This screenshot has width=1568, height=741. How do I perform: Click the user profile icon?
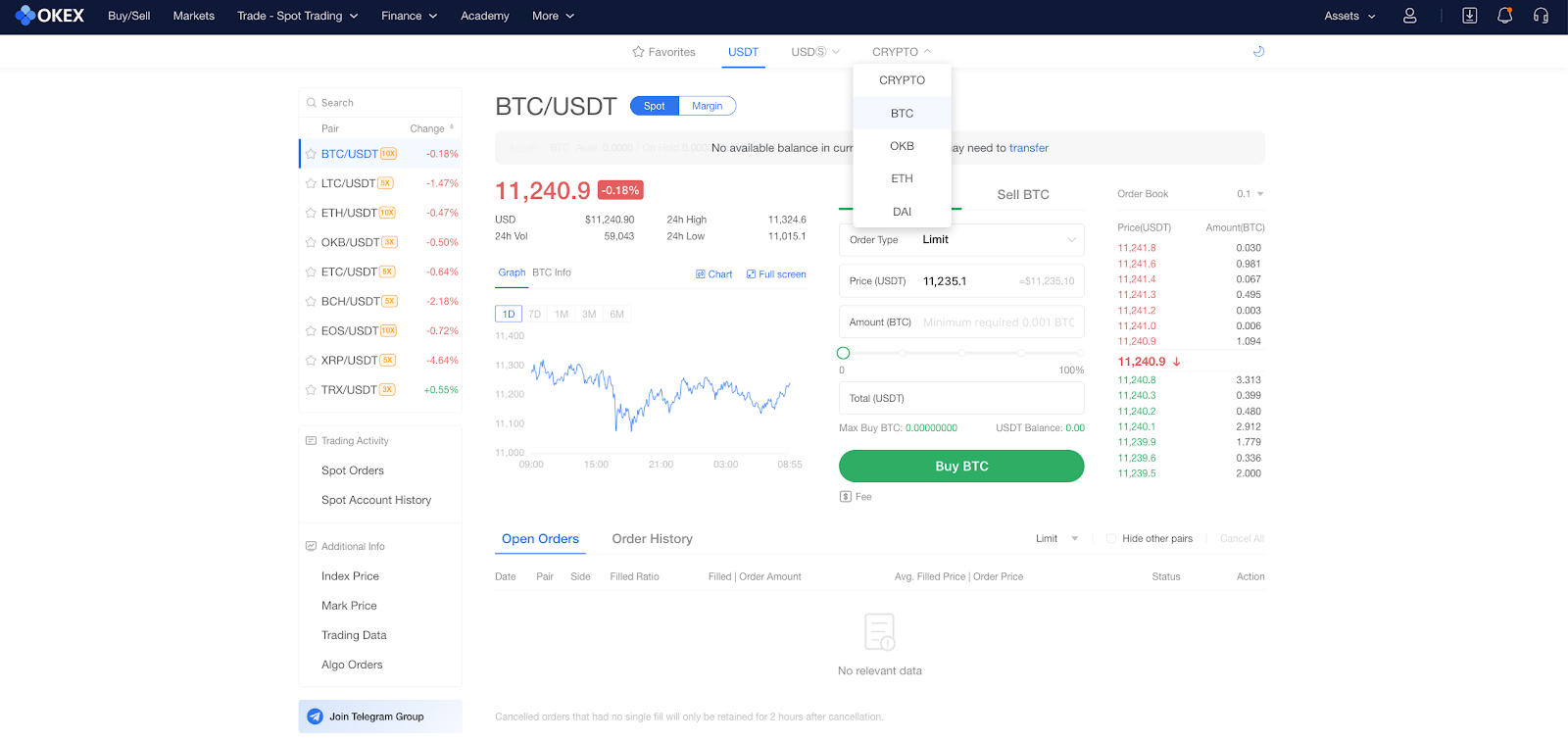click(1409, 16)
